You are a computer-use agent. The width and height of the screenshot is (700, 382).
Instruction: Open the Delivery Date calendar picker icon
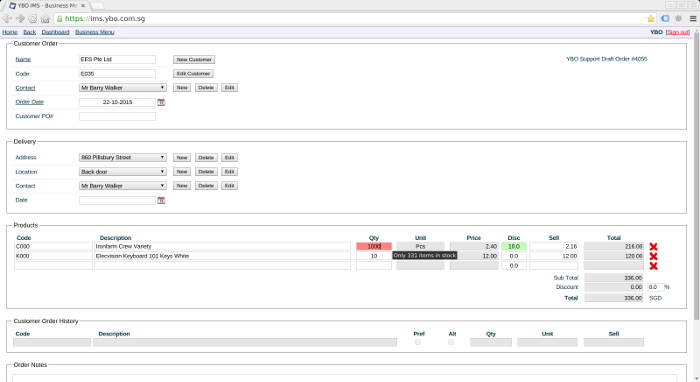(x=161, y=200)
